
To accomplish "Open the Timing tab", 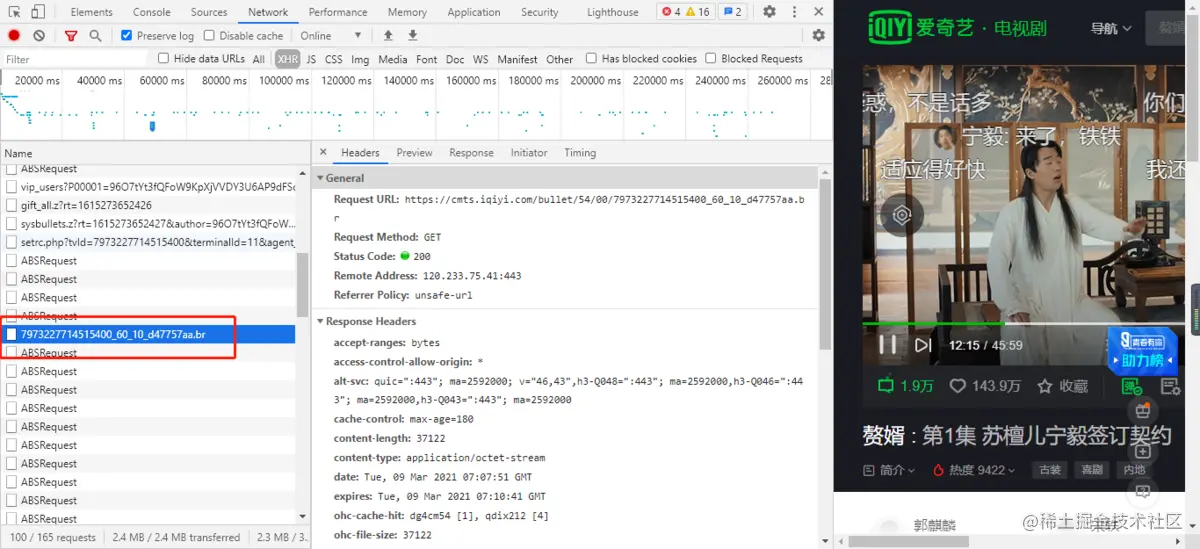I will pos(580,153).
